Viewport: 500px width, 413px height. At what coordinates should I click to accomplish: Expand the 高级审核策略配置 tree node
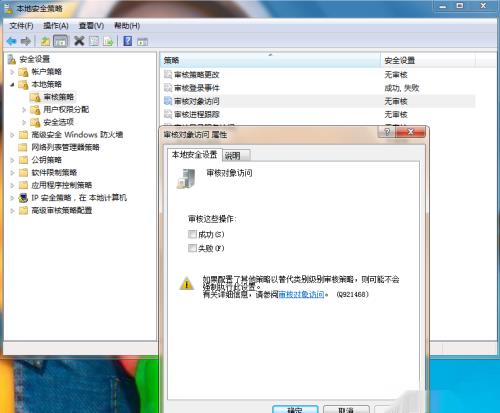[x=12, y=210]
